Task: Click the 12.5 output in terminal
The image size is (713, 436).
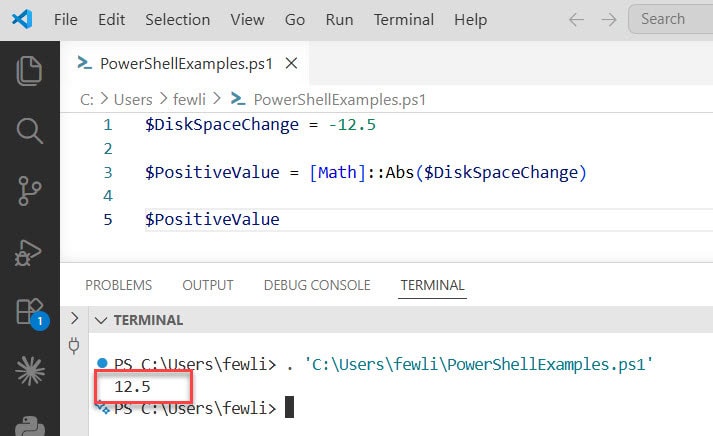Action: pyautogui.click(x=132, y=387)
